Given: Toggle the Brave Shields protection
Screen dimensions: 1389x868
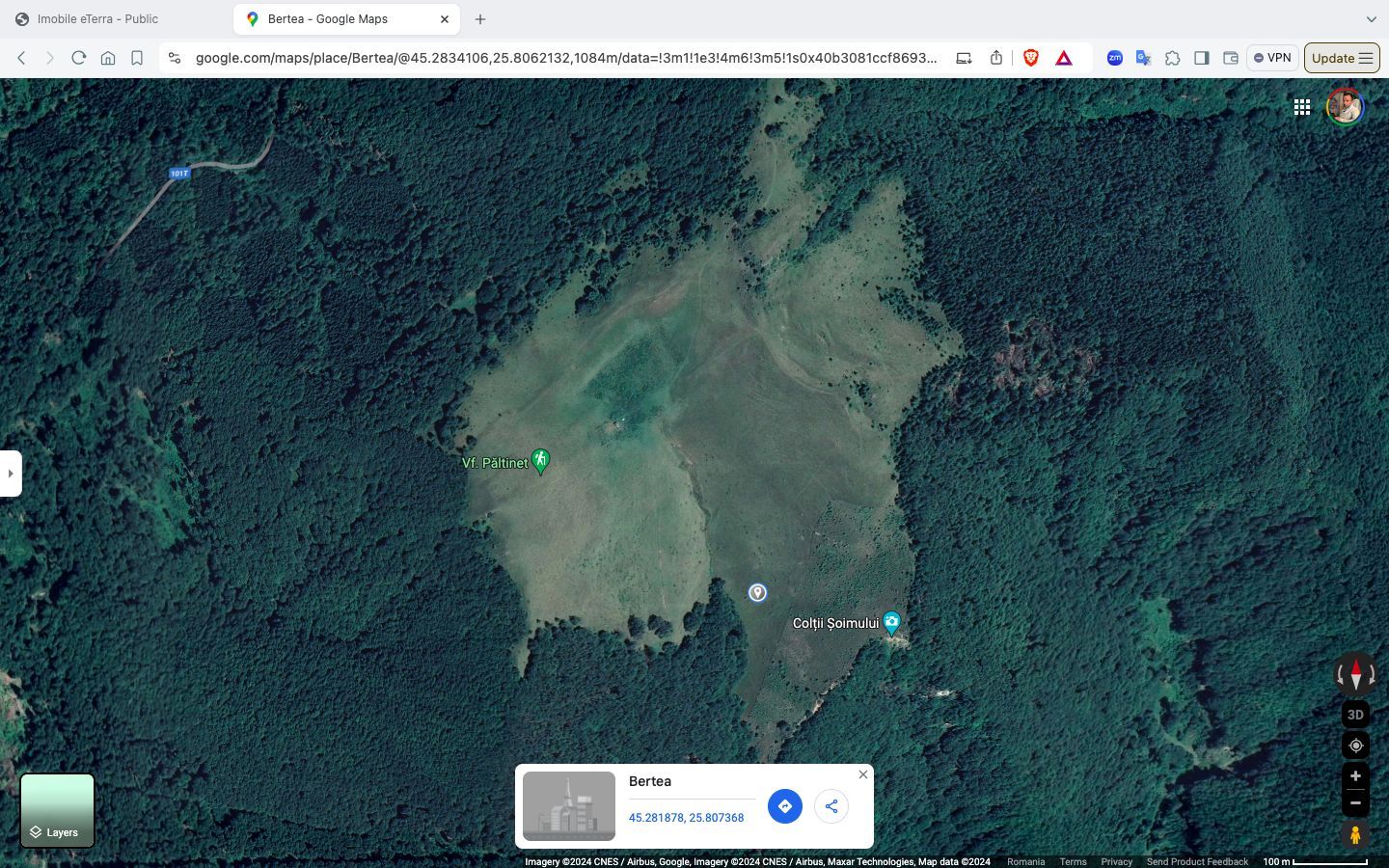Looking at the screenshot, I should [1031, 58].
